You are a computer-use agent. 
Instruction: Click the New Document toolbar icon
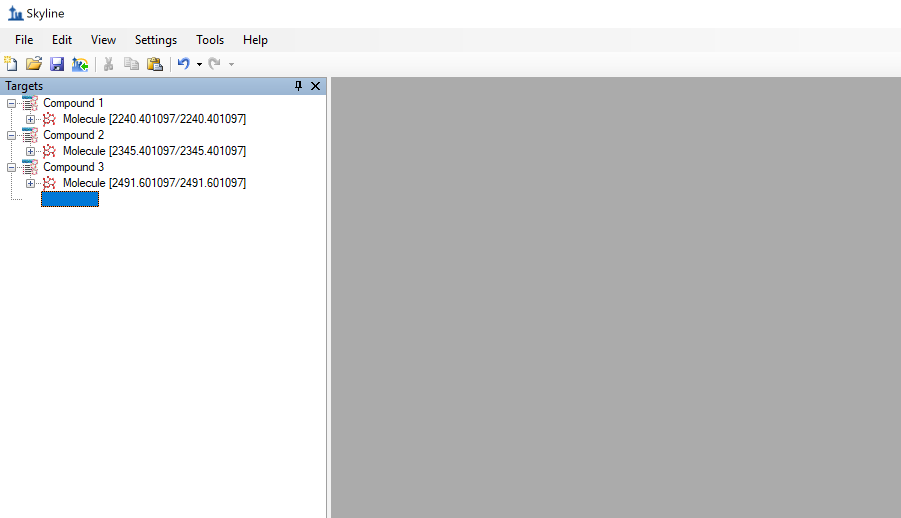[x=11, y=64]
